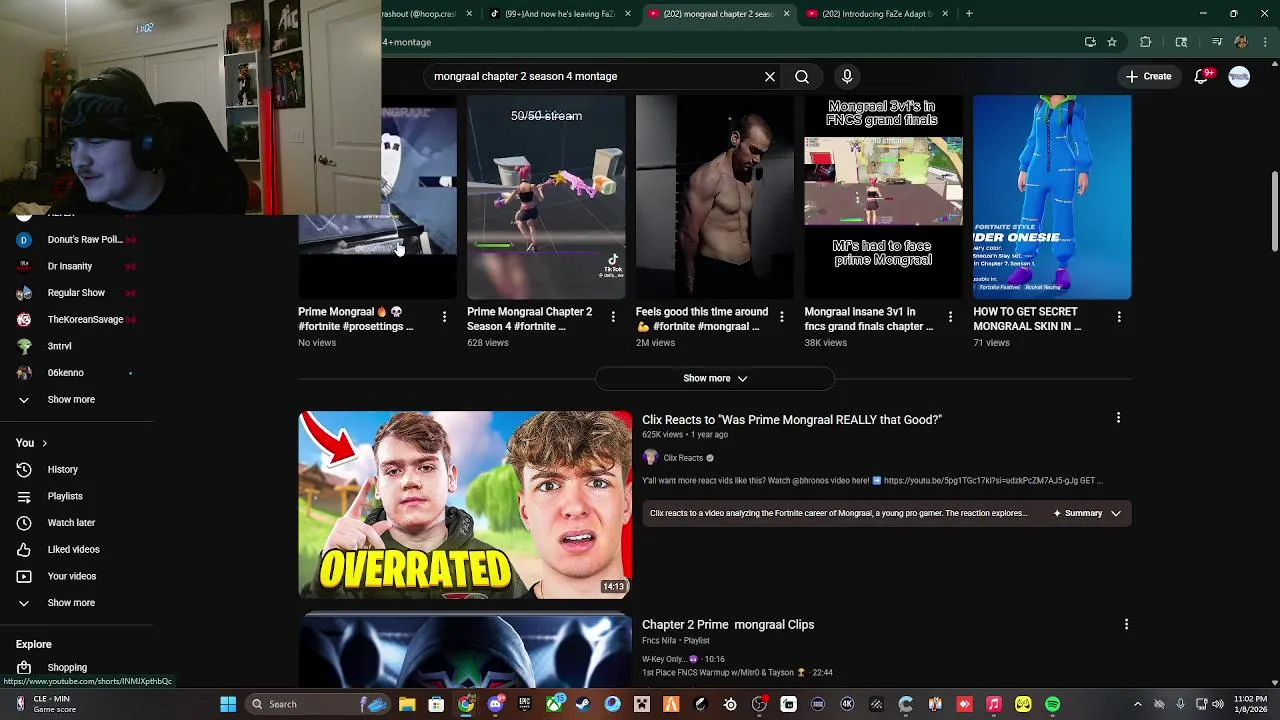Open the Windows Start menu
The width and height of the screenshot is (1280, 720).
coord(228,704)
